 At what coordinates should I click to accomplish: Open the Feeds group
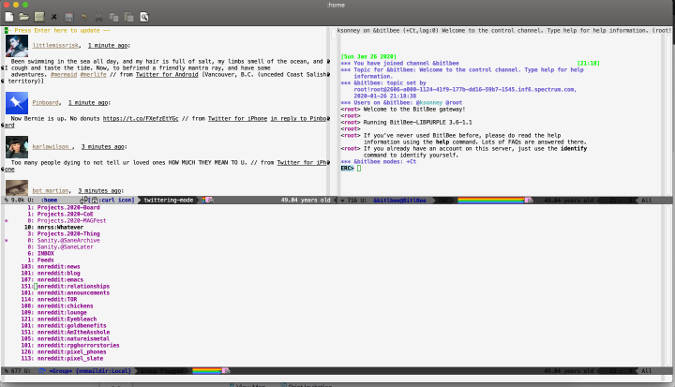(x=46, y=260)
